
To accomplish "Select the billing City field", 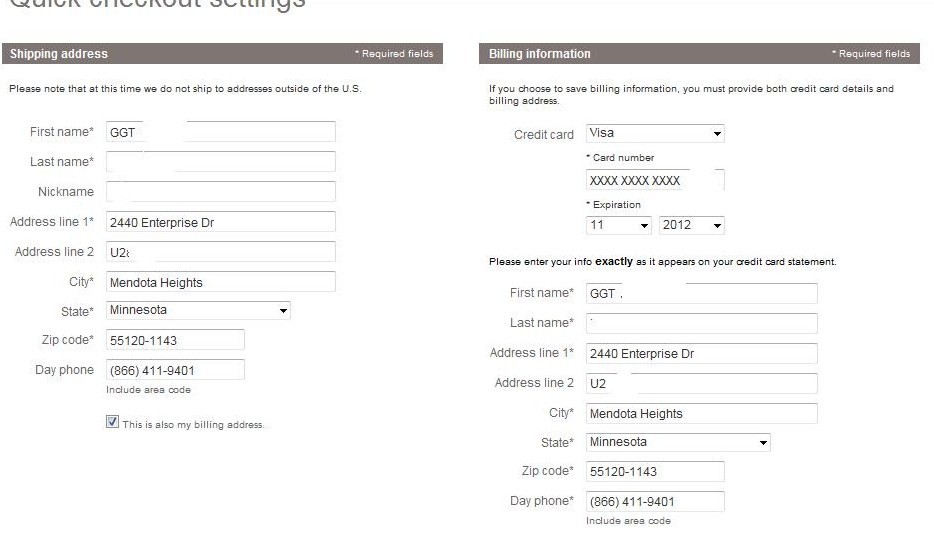I will click(x=701, y=414).
